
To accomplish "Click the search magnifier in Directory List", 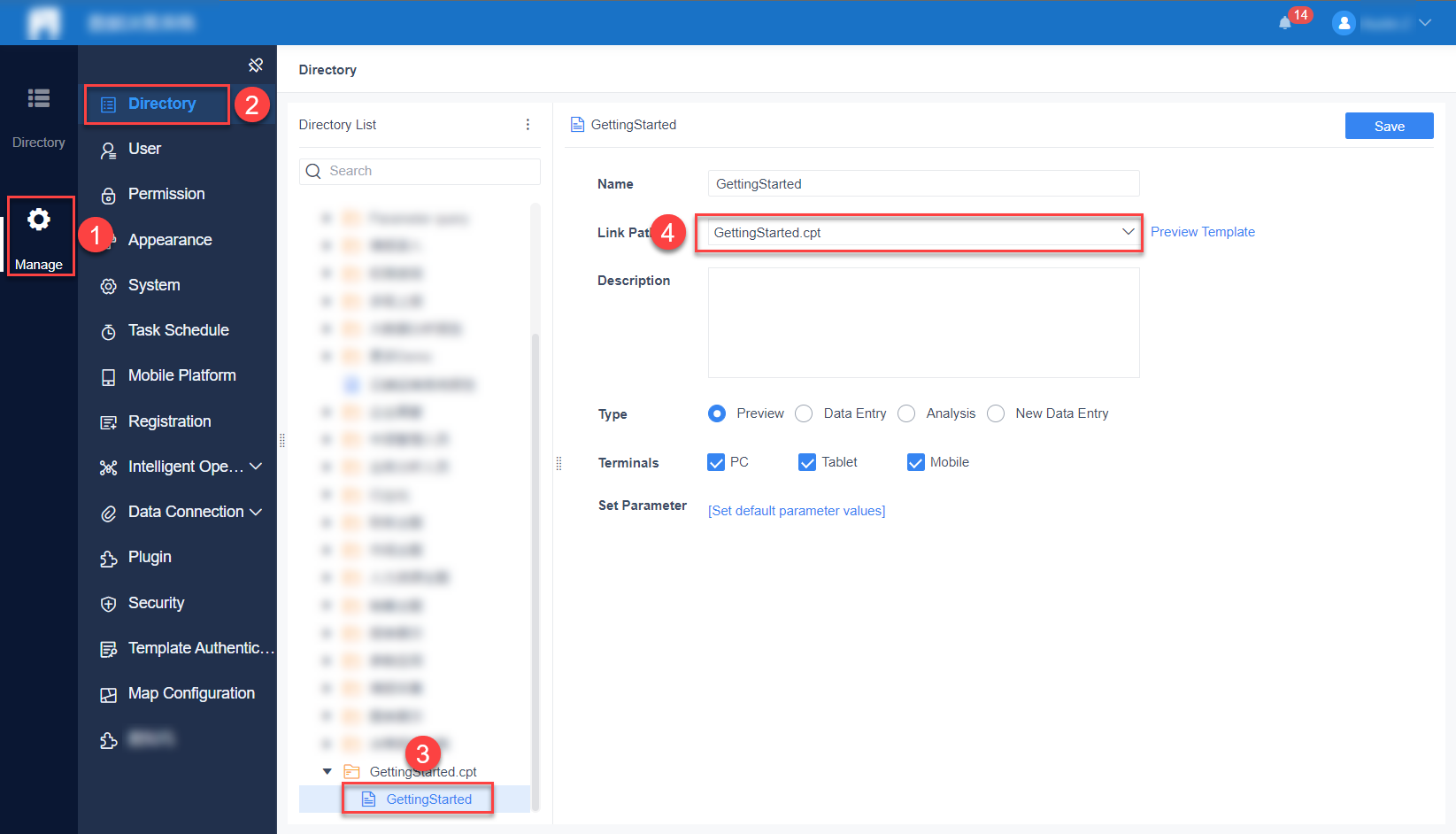I will 313,171.
